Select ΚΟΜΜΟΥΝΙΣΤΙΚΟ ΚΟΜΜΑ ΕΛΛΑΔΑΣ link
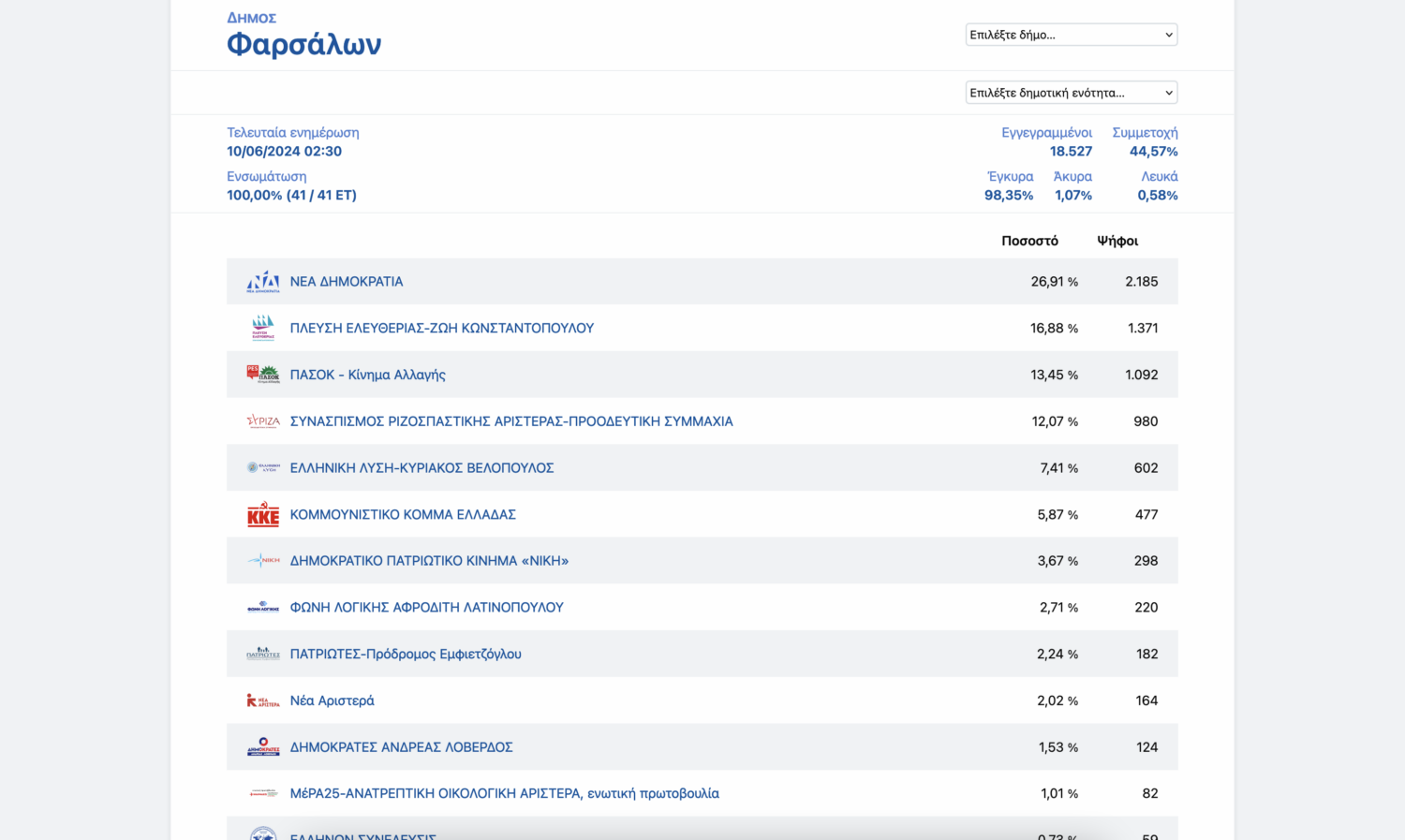The width and height of the screenshot is (1405, 840). 403,514
